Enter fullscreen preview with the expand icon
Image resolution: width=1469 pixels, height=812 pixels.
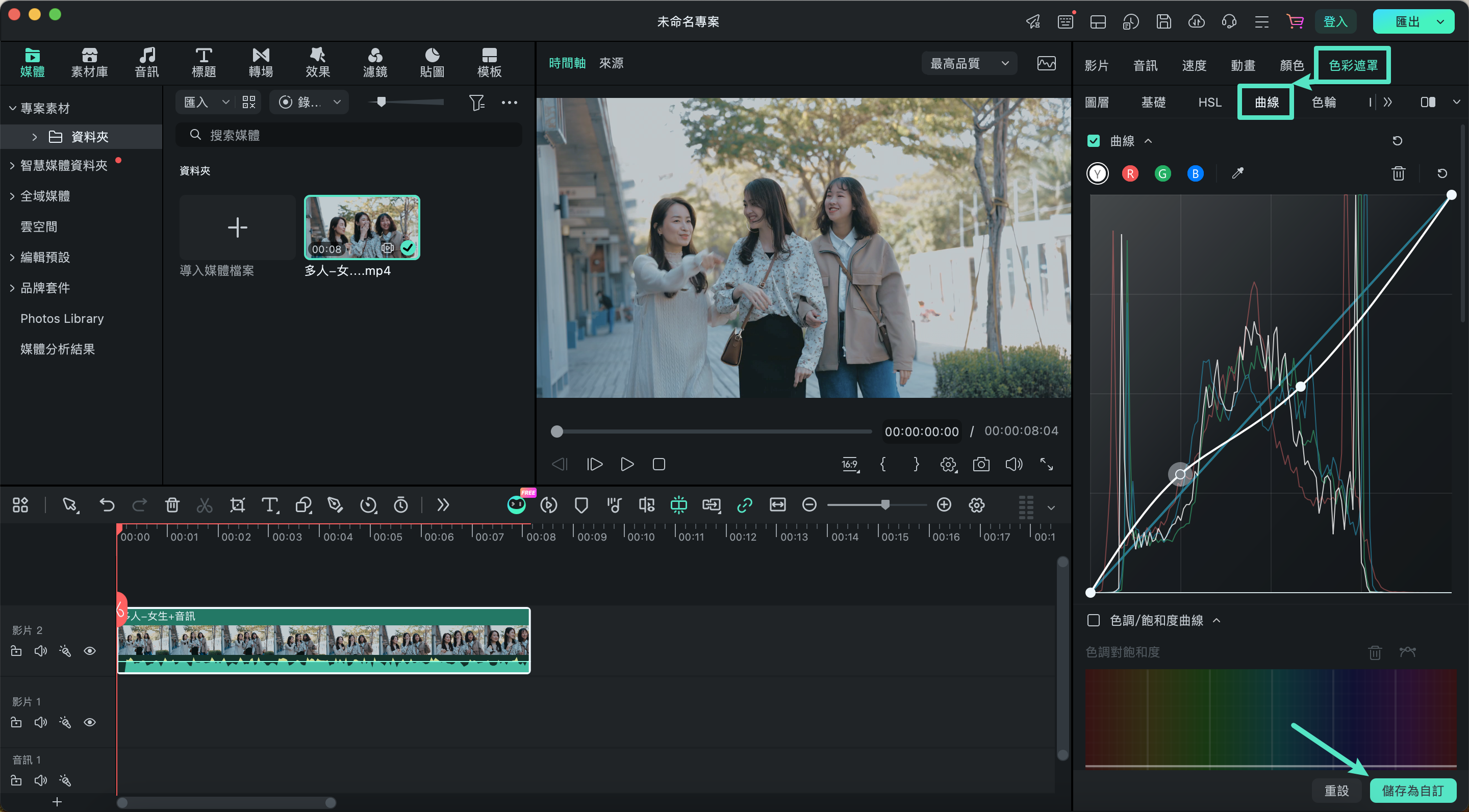[1047, 464]
